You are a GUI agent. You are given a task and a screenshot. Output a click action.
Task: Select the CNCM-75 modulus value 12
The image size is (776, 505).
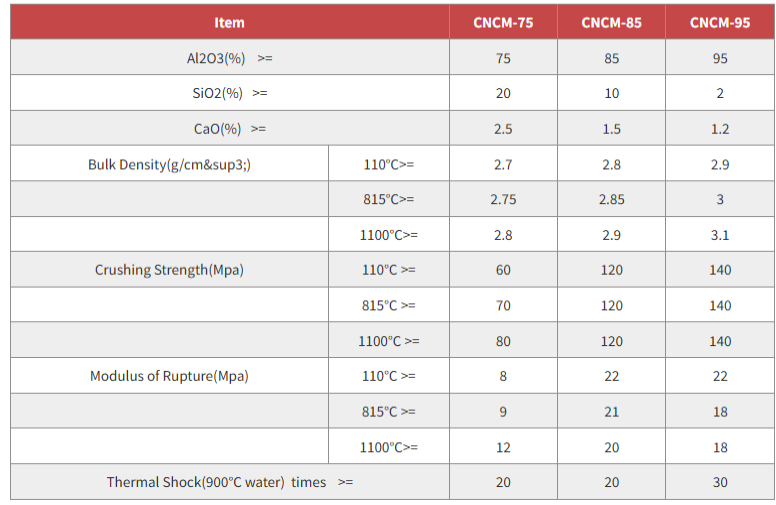tap(503, 447)
